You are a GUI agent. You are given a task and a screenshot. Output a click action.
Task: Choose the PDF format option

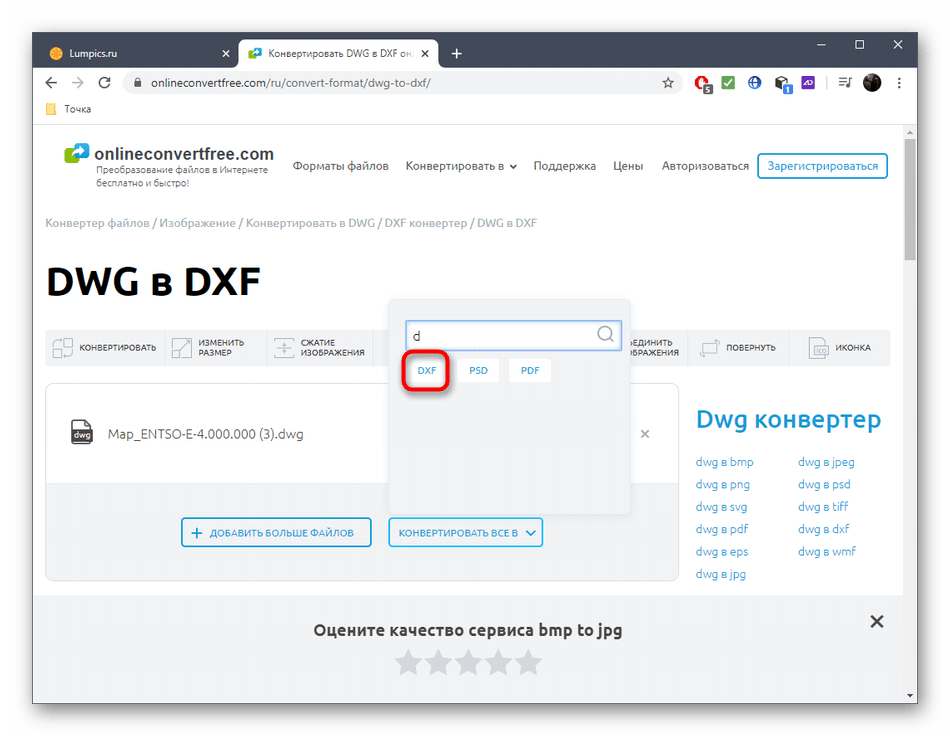(x=530, y=370)
